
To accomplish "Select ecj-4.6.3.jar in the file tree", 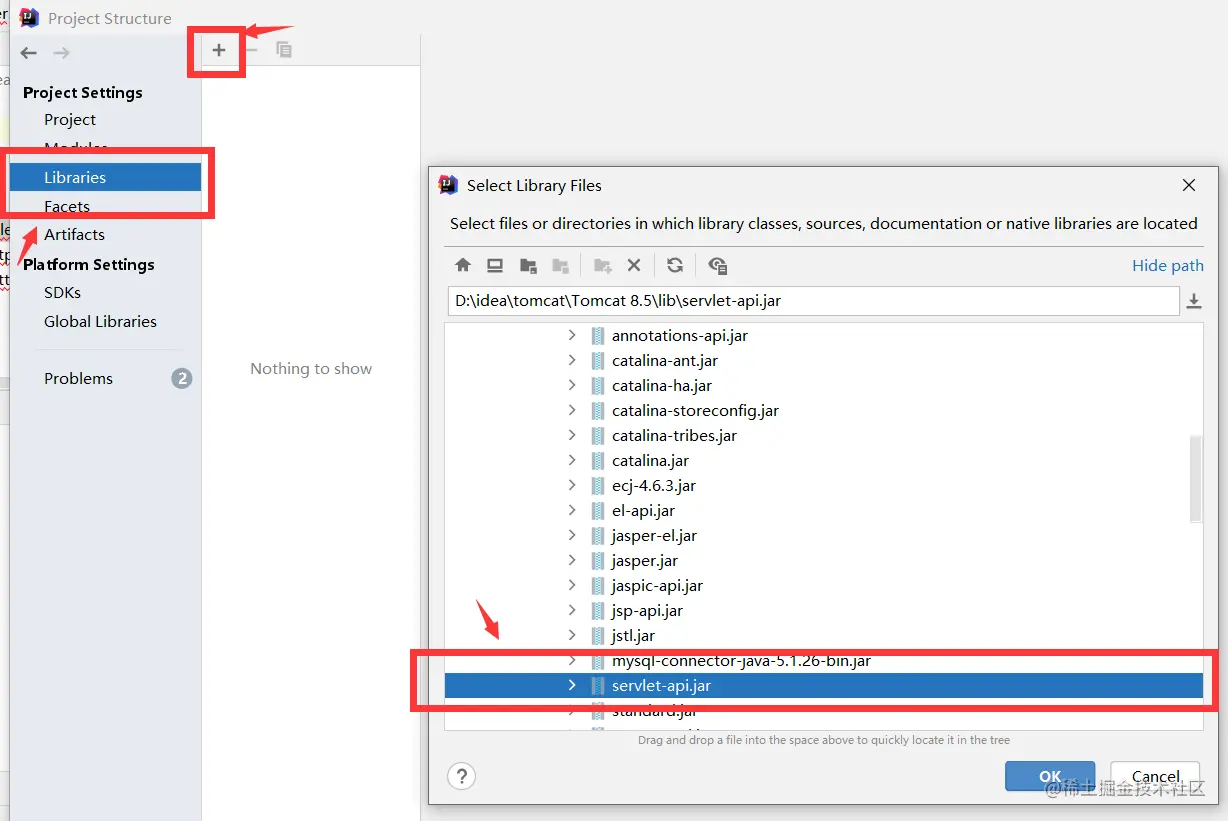I will point(653,485).
